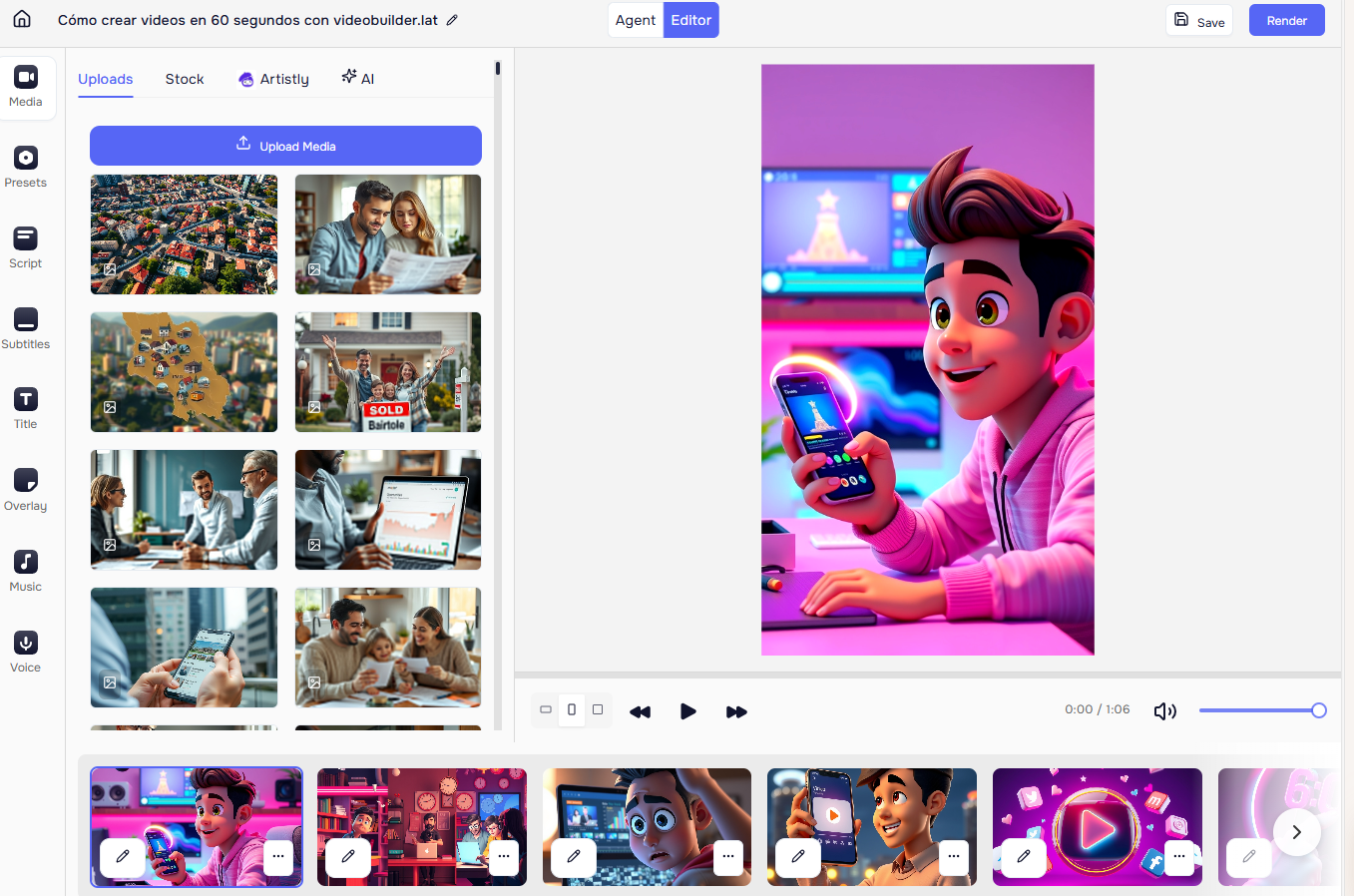Open options menu on first scene thumbnail
This screenshot has width=1354, height=896.
[x=278, y=856]
